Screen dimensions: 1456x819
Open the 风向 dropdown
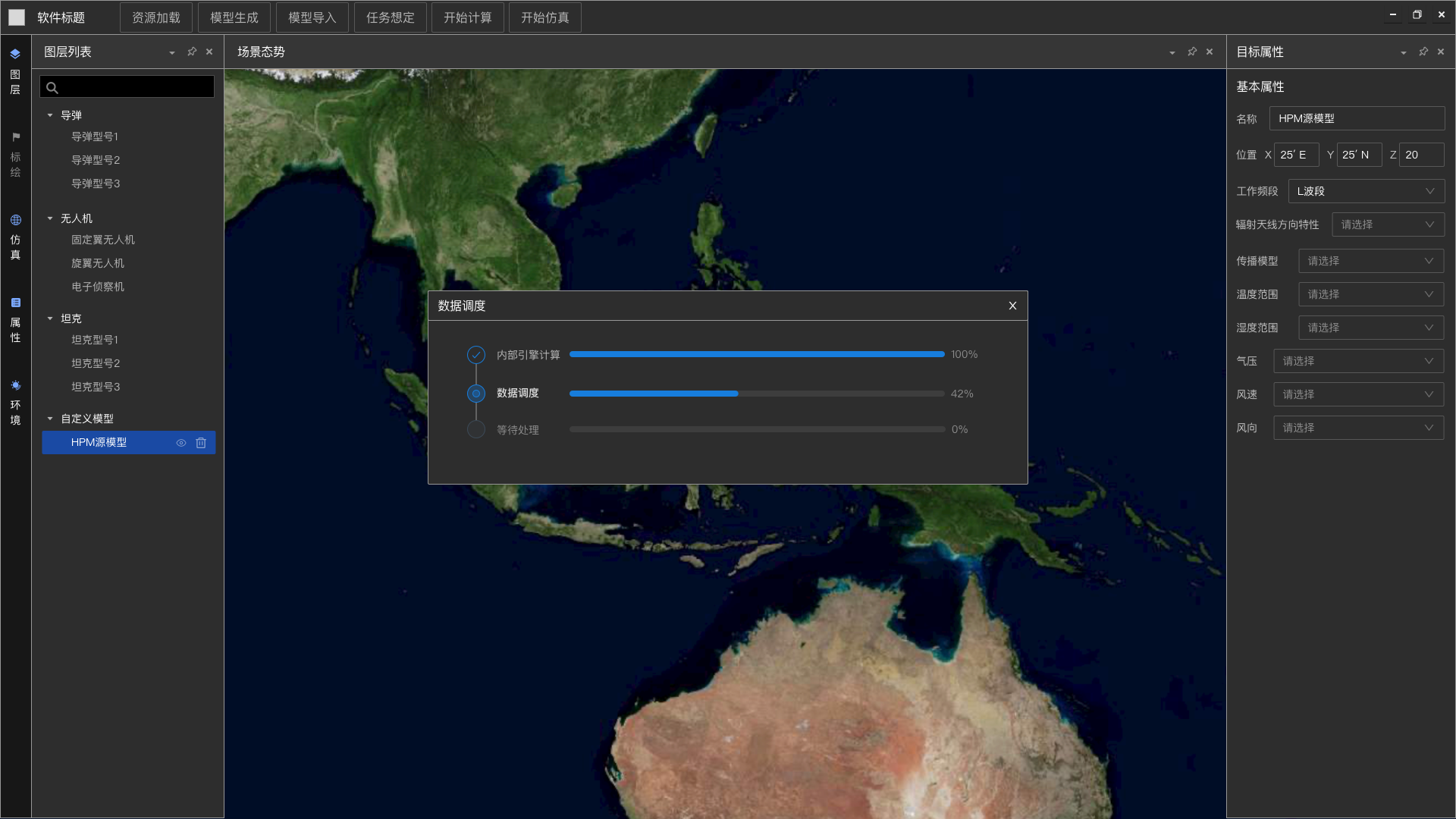(1358, 428)
